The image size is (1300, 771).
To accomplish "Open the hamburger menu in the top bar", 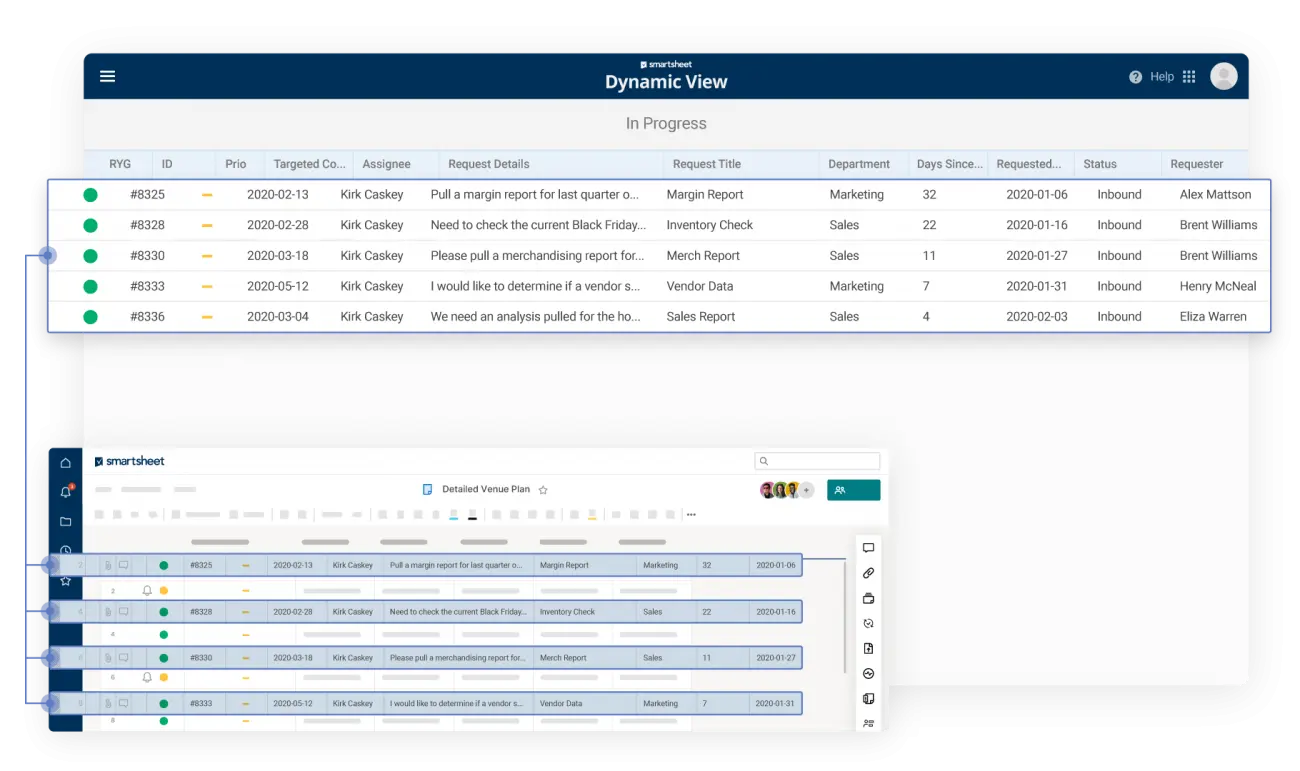I will (x=107, y=76).
